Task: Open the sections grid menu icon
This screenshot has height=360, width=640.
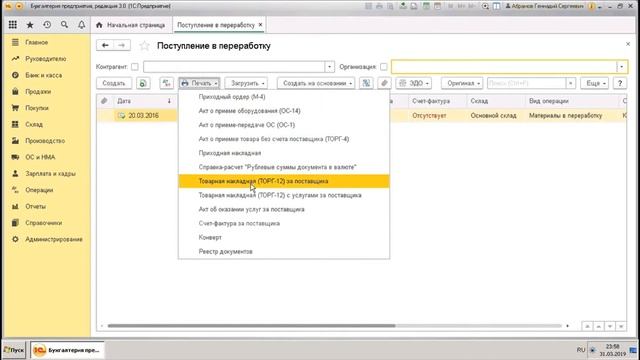Action: point(13,25)
